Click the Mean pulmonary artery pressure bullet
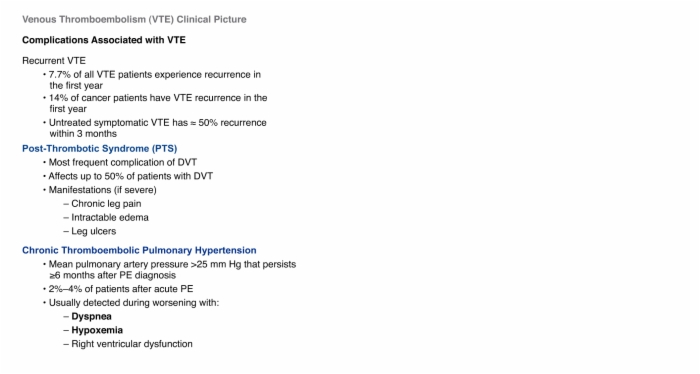Screen dimensions: 700x374 170,270
